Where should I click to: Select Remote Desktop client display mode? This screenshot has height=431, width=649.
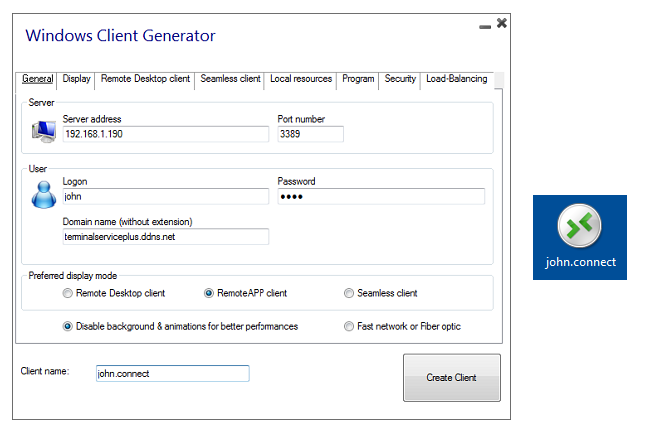tap(68, 294)
